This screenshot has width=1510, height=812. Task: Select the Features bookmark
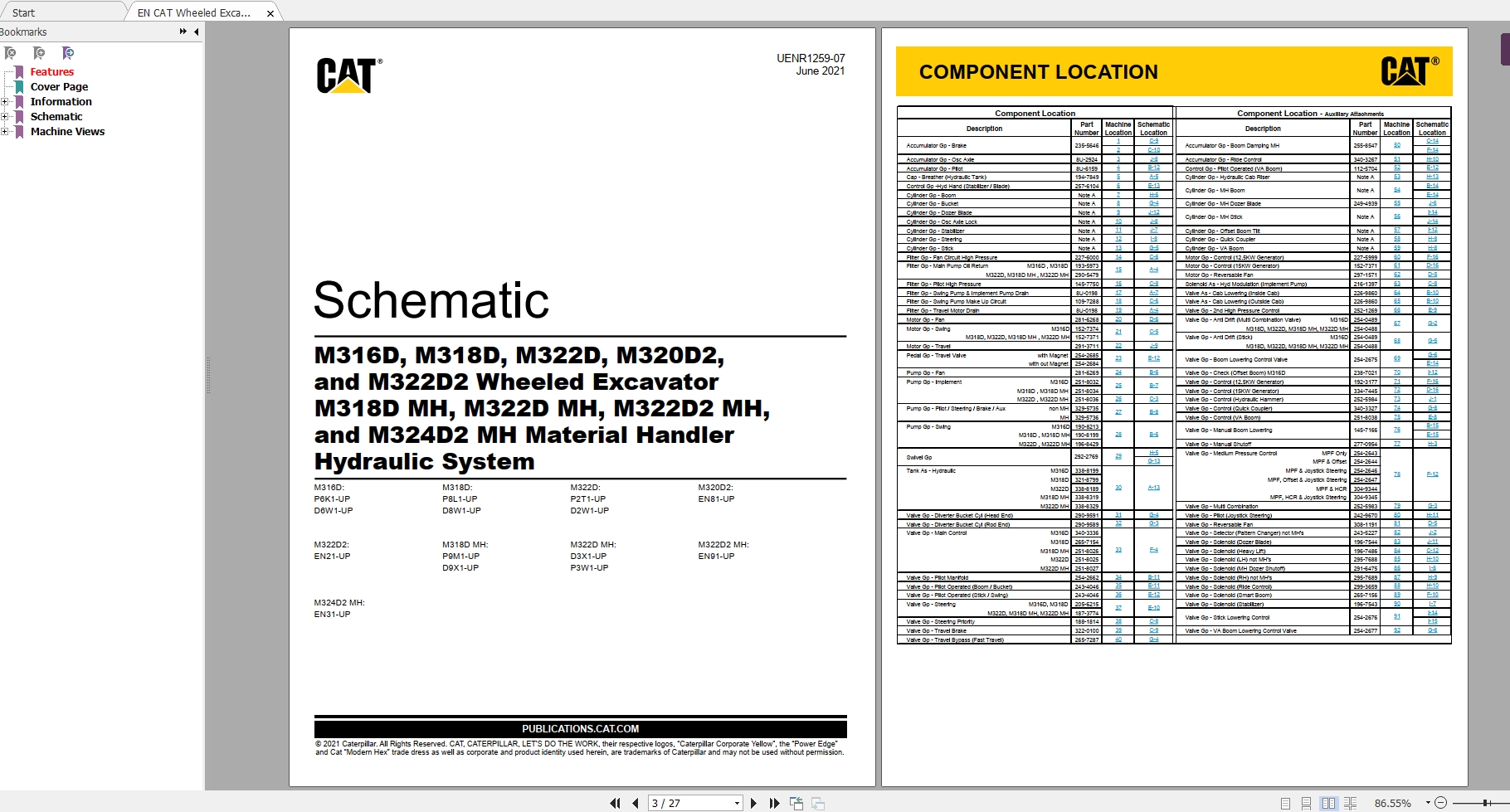point(52,72)
